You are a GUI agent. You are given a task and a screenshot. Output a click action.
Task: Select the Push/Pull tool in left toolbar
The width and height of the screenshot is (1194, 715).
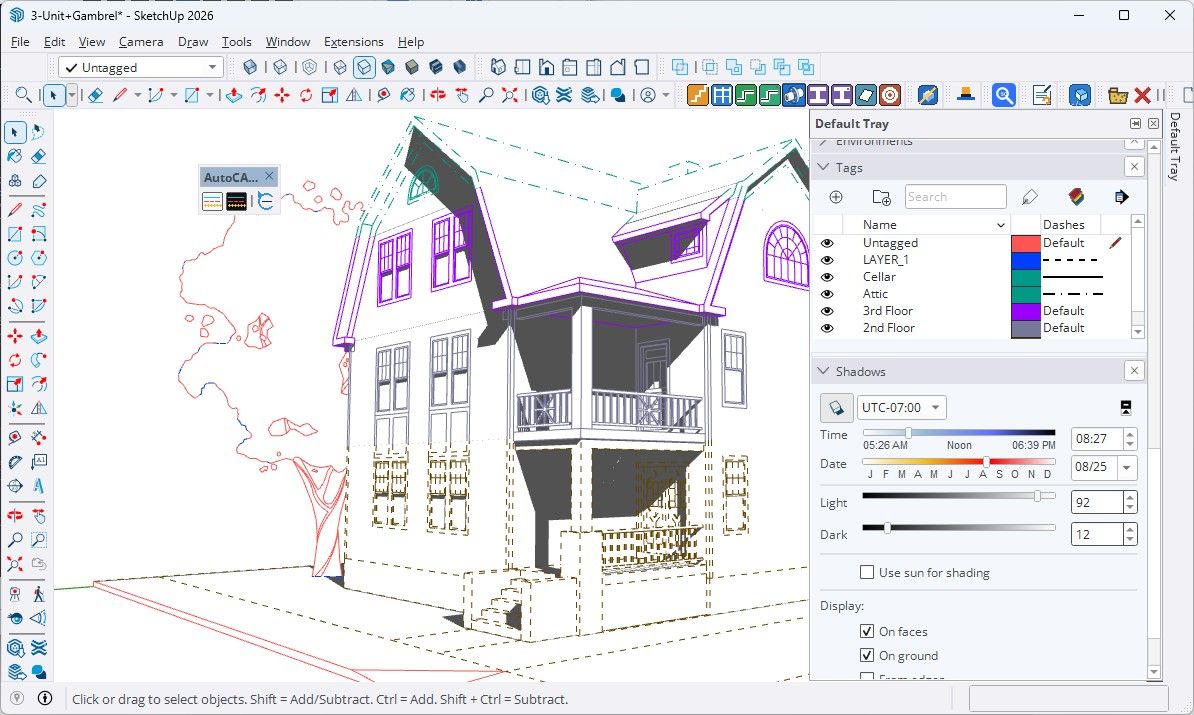[x=39, y=336]
